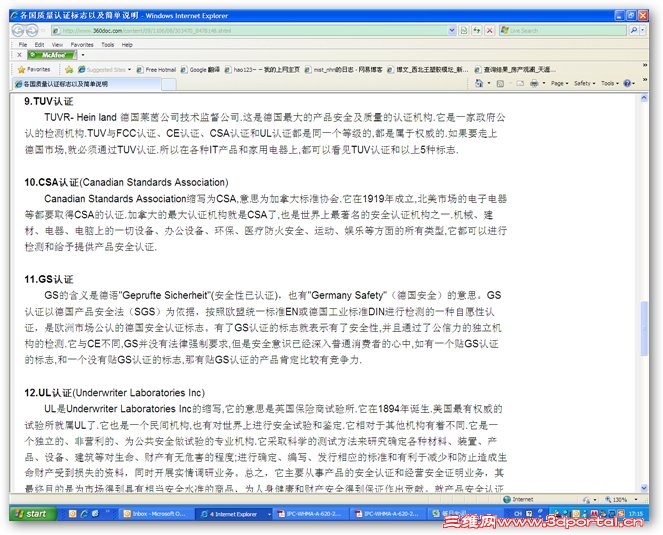Click the 17:15 taskbar clock
The image size is (663, 535).
tap(636, 514)
